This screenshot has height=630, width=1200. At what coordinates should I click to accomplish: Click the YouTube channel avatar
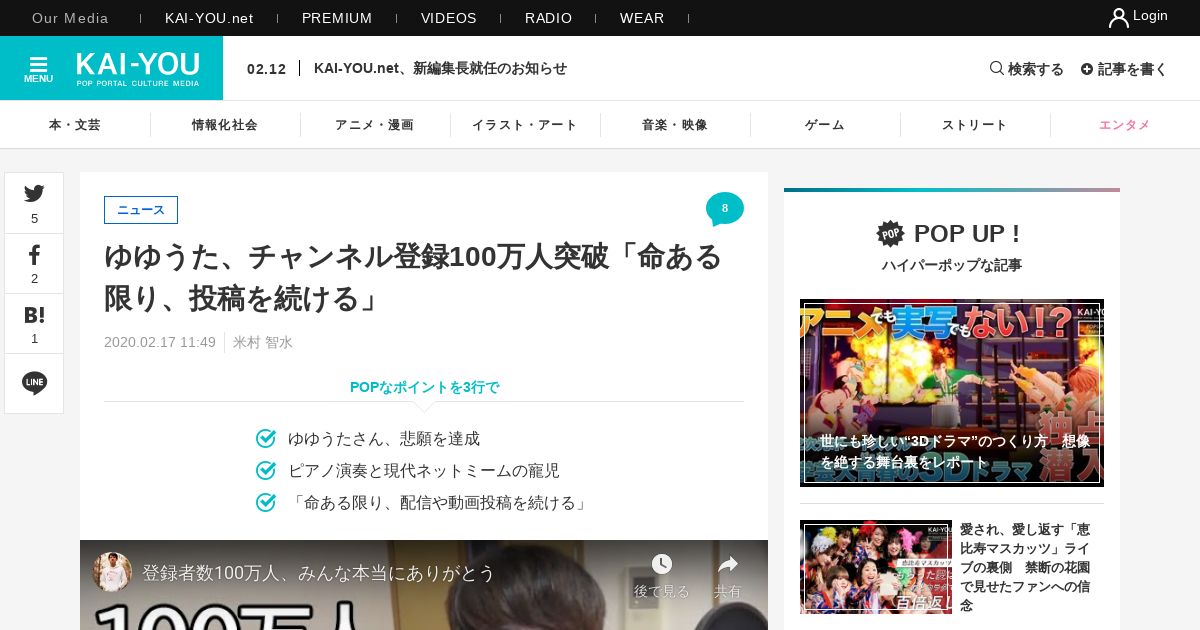coord(112,572)
